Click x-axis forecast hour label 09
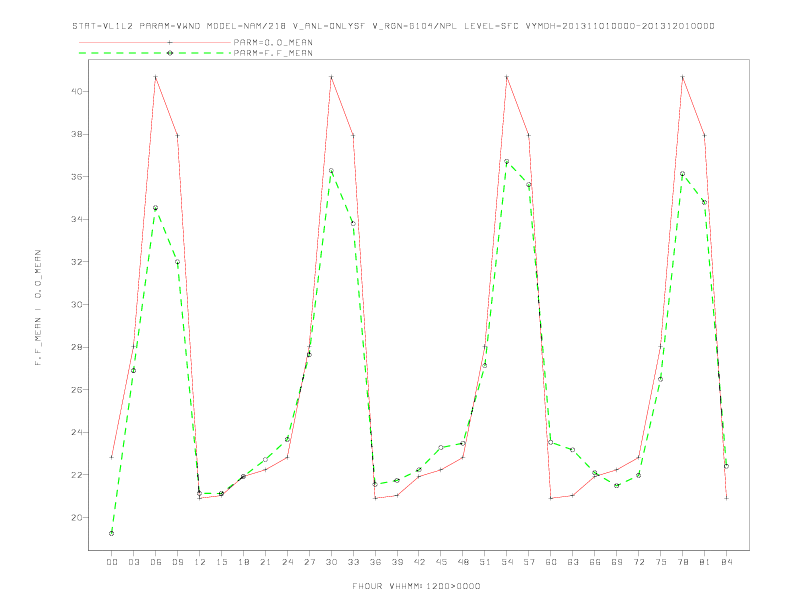This screenshot has width=792, height=612. 177,562
